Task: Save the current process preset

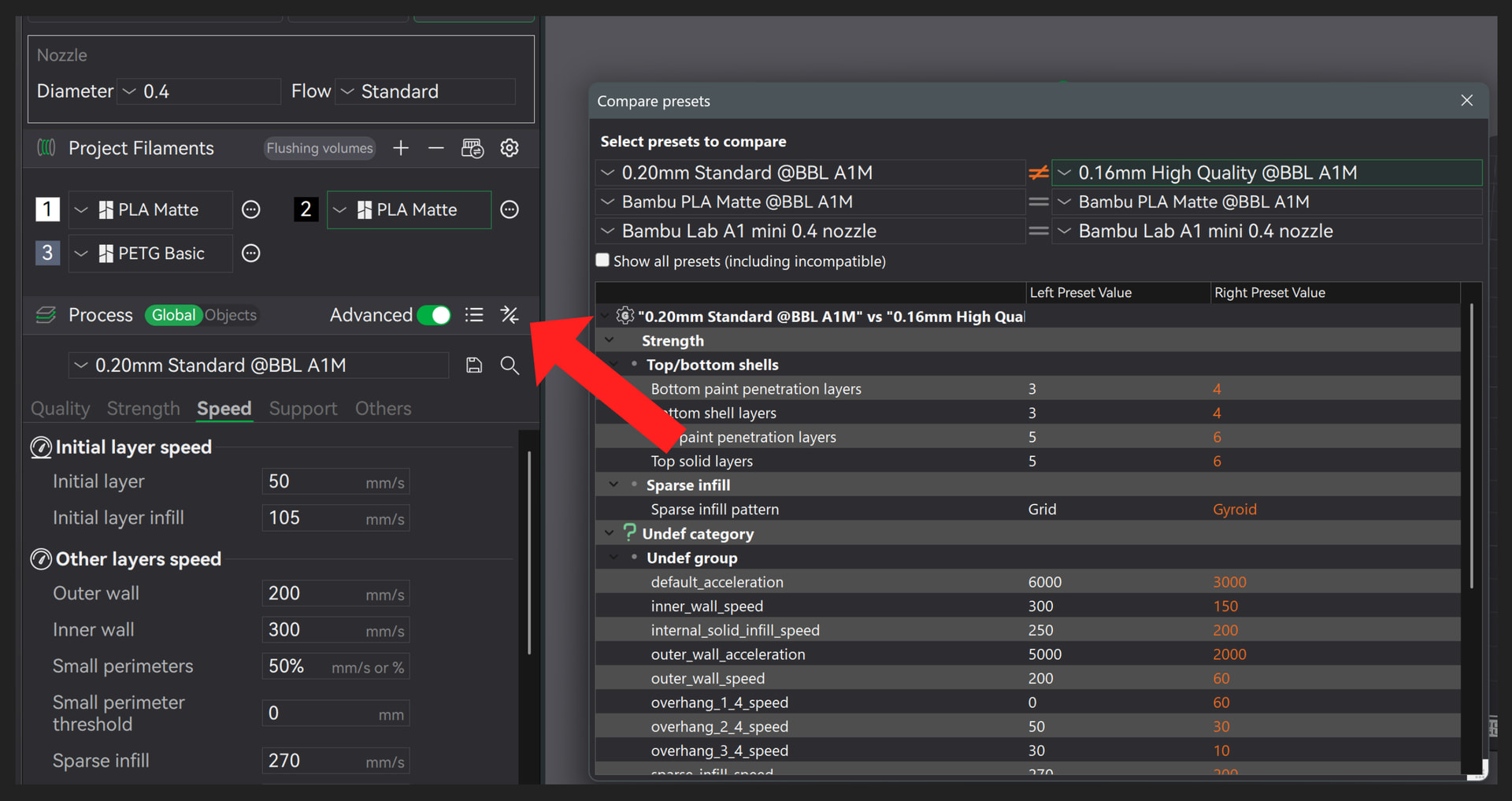Action: 474,365
